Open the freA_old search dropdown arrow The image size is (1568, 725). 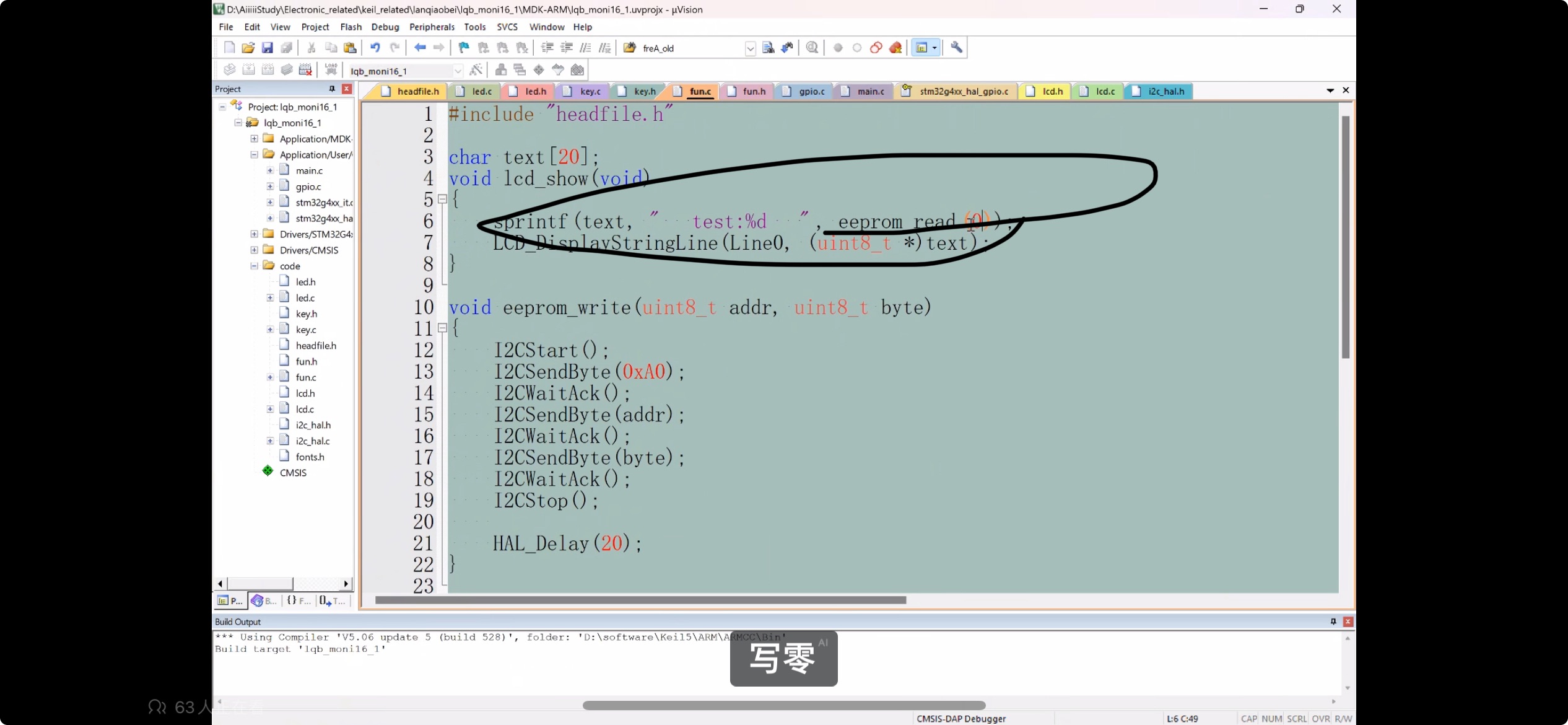750,48
